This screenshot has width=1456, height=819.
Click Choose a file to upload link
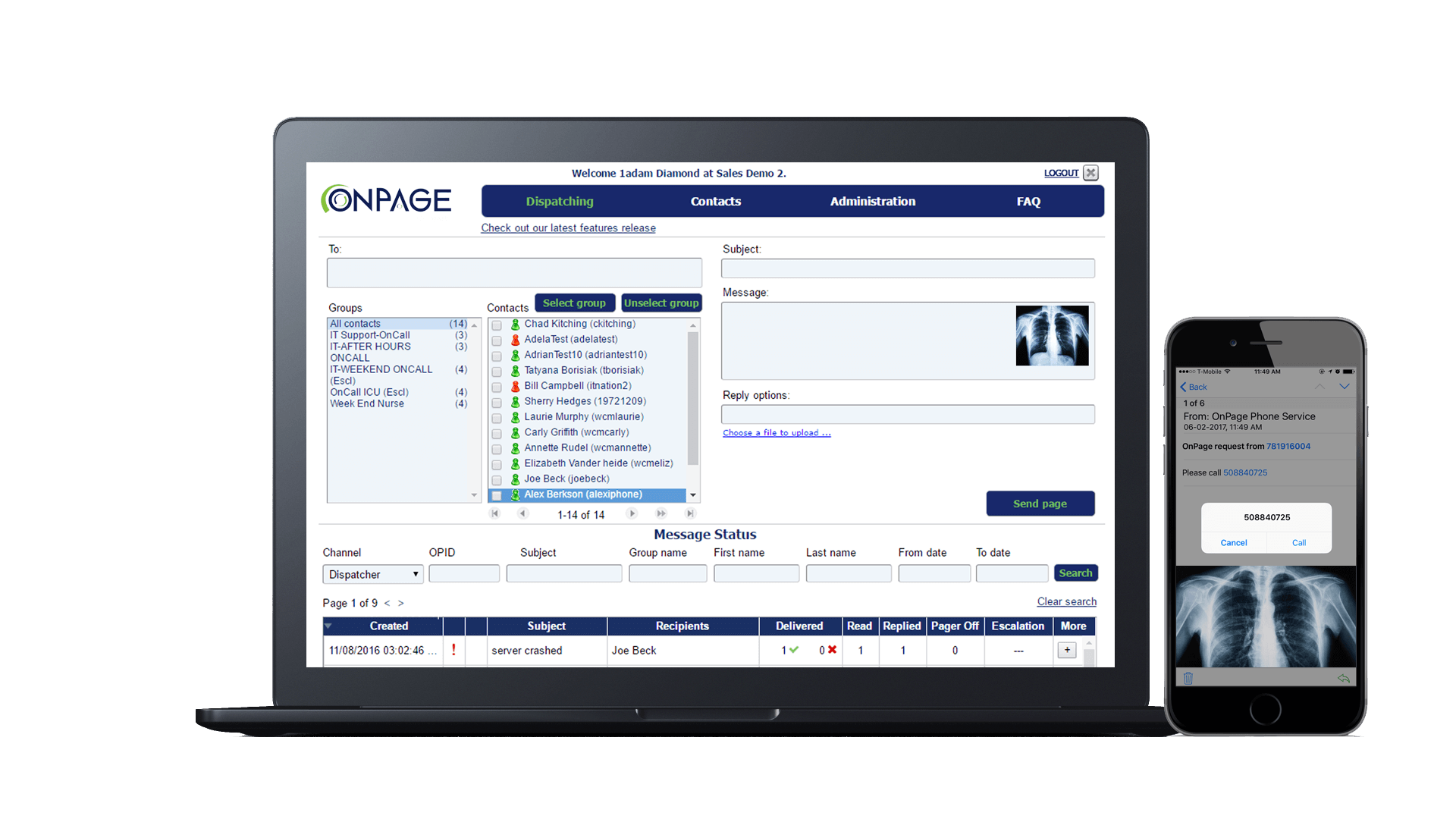[x=777, y=433]
